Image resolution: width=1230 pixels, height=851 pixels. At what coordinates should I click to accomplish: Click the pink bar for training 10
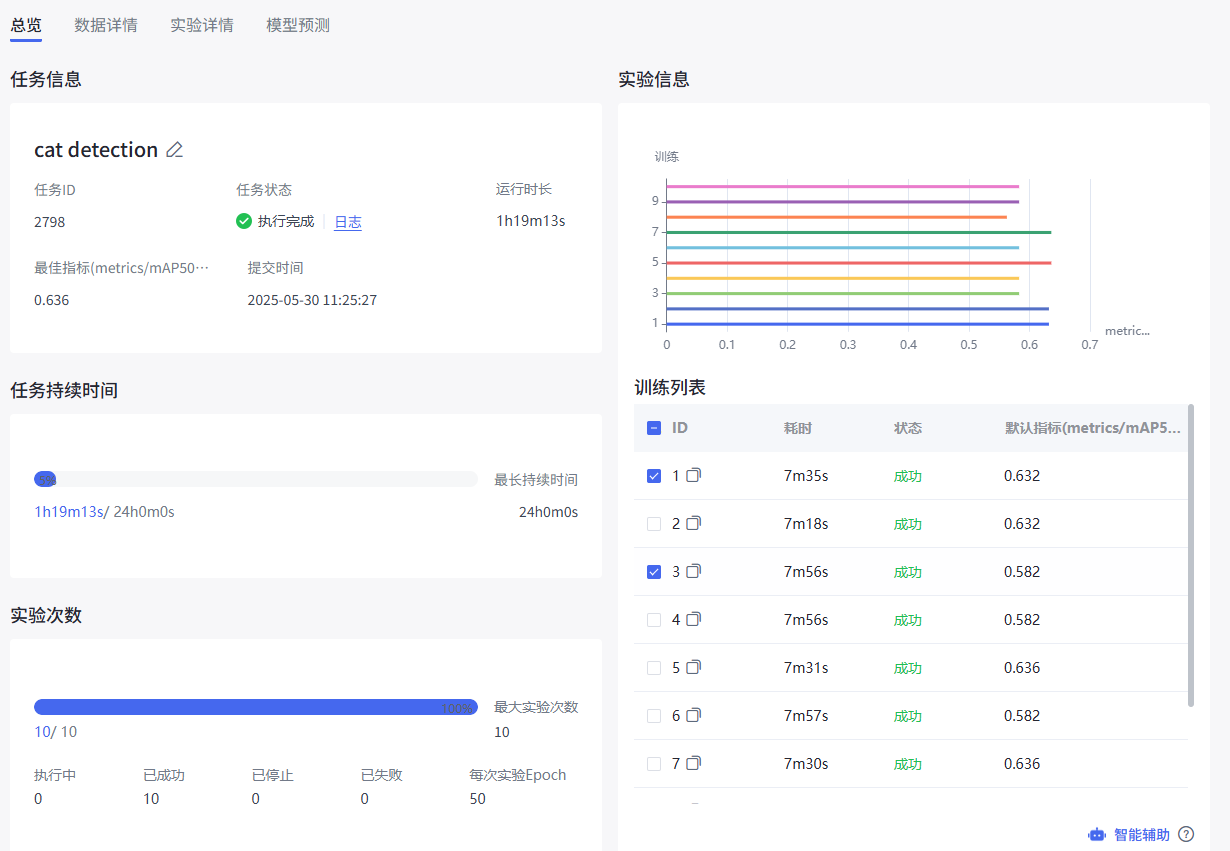pyautogui.click(x=843, y=186)
